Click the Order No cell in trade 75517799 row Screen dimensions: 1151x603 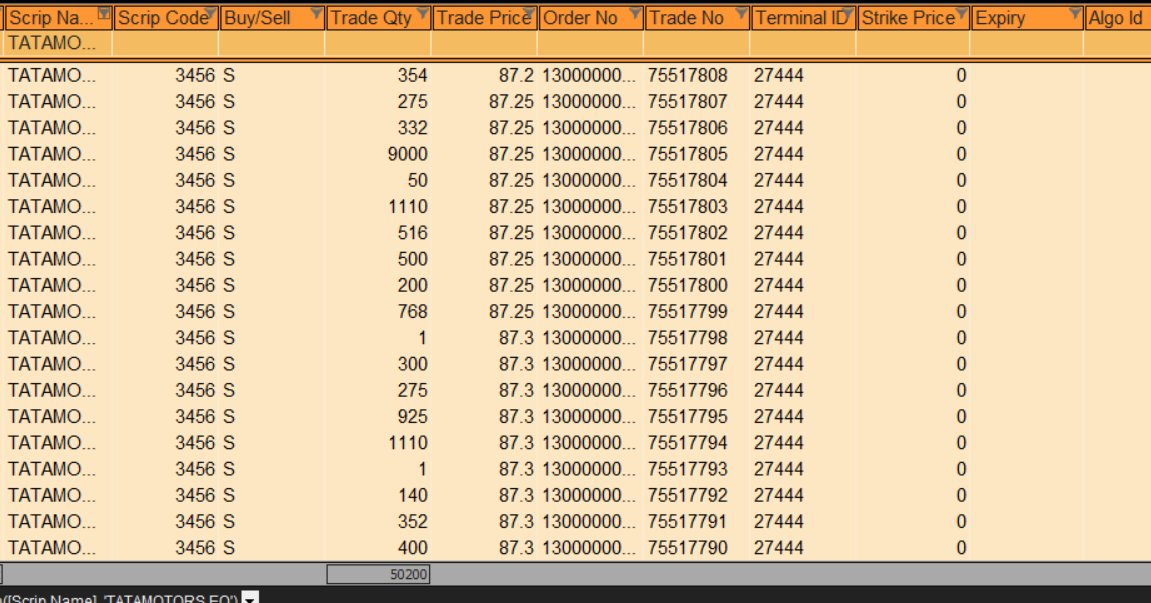point(591,311)
